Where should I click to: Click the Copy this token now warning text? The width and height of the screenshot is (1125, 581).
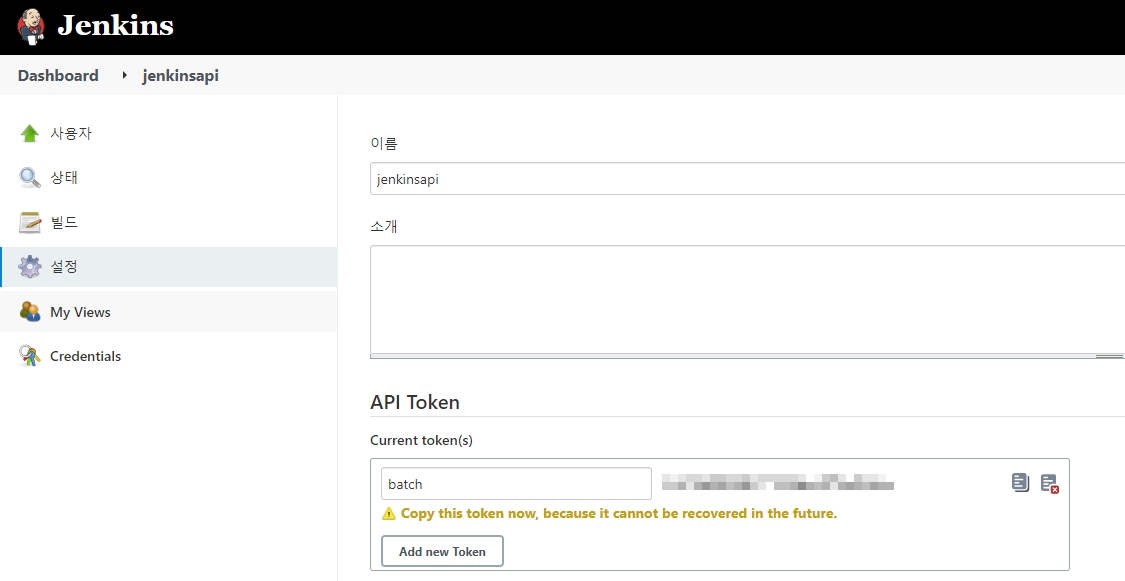pyautogui.click(x=618, y=514)
